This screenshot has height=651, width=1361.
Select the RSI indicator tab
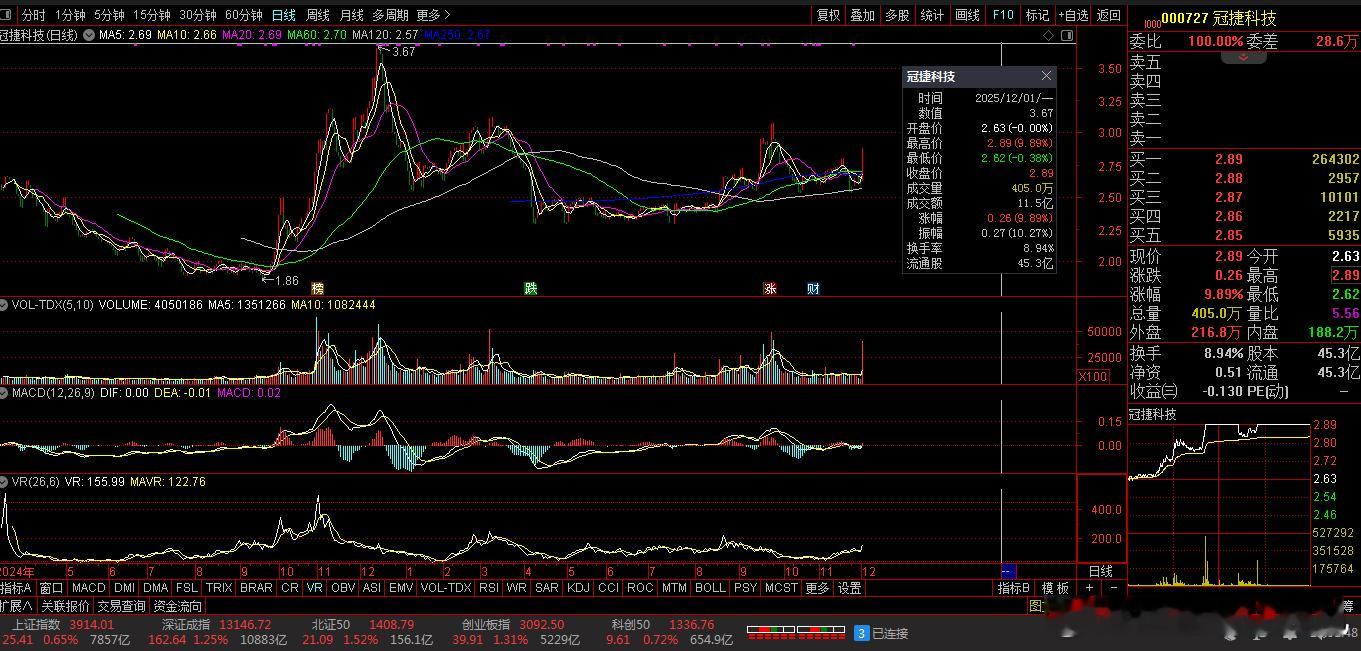point(489,588)
